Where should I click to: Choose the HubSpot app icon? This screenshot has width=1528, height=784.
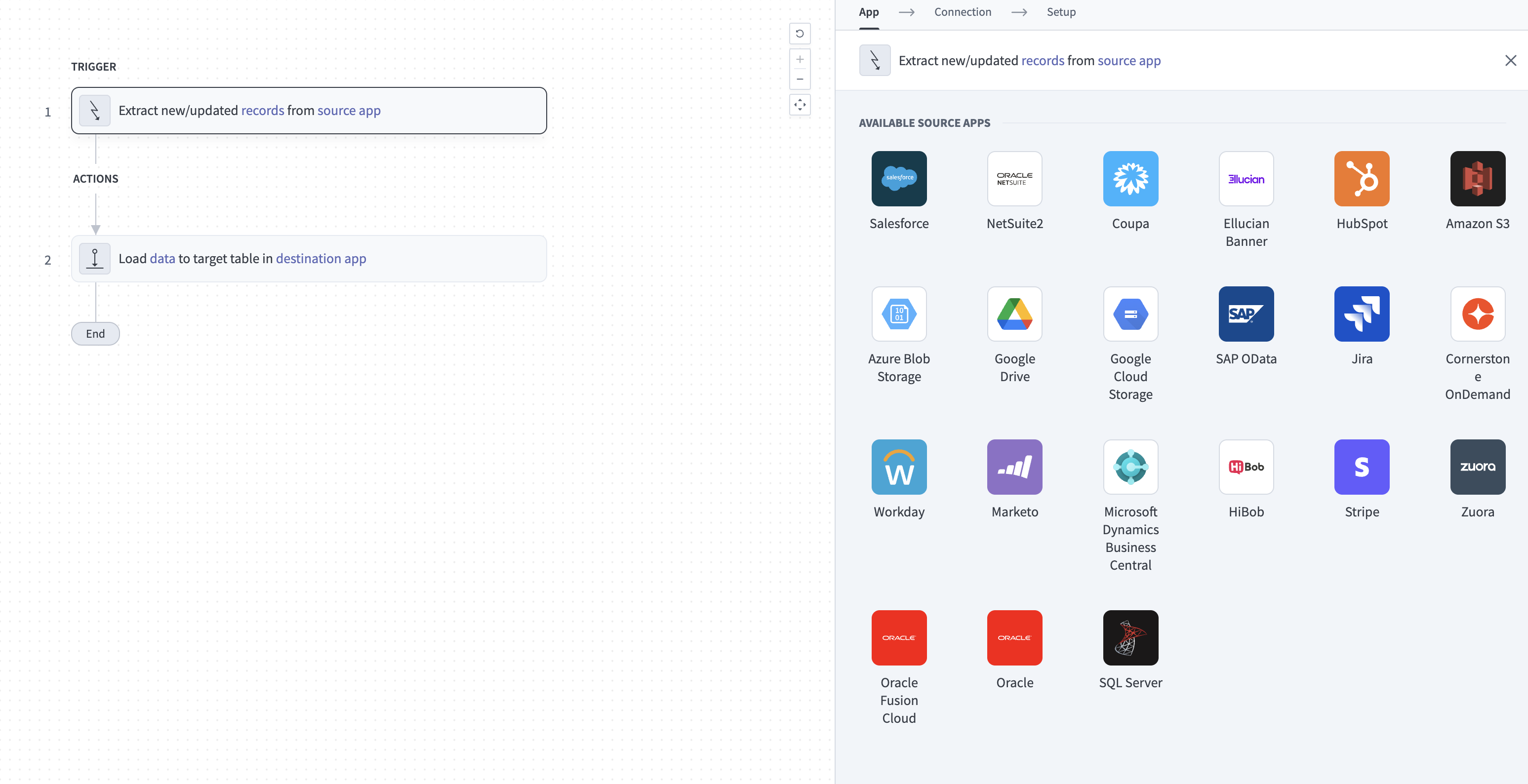[x=1361, y=179]
